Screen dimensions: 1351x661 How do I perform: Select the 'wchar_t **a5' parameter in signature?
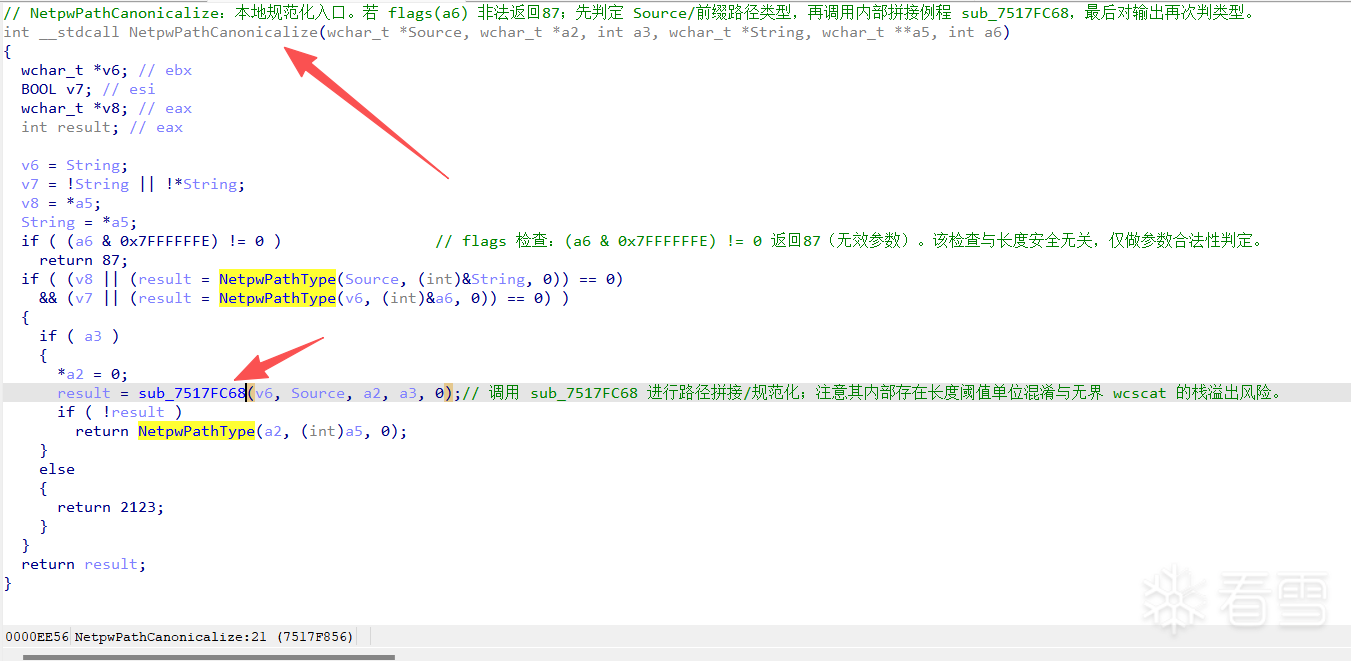[880, 32]
